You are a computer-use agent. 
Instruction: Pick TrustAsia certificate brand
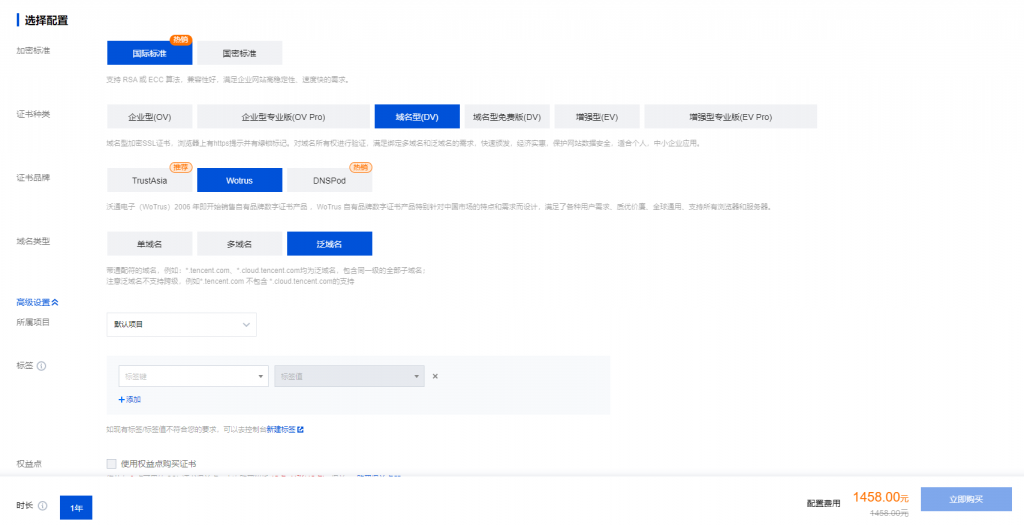150,180
